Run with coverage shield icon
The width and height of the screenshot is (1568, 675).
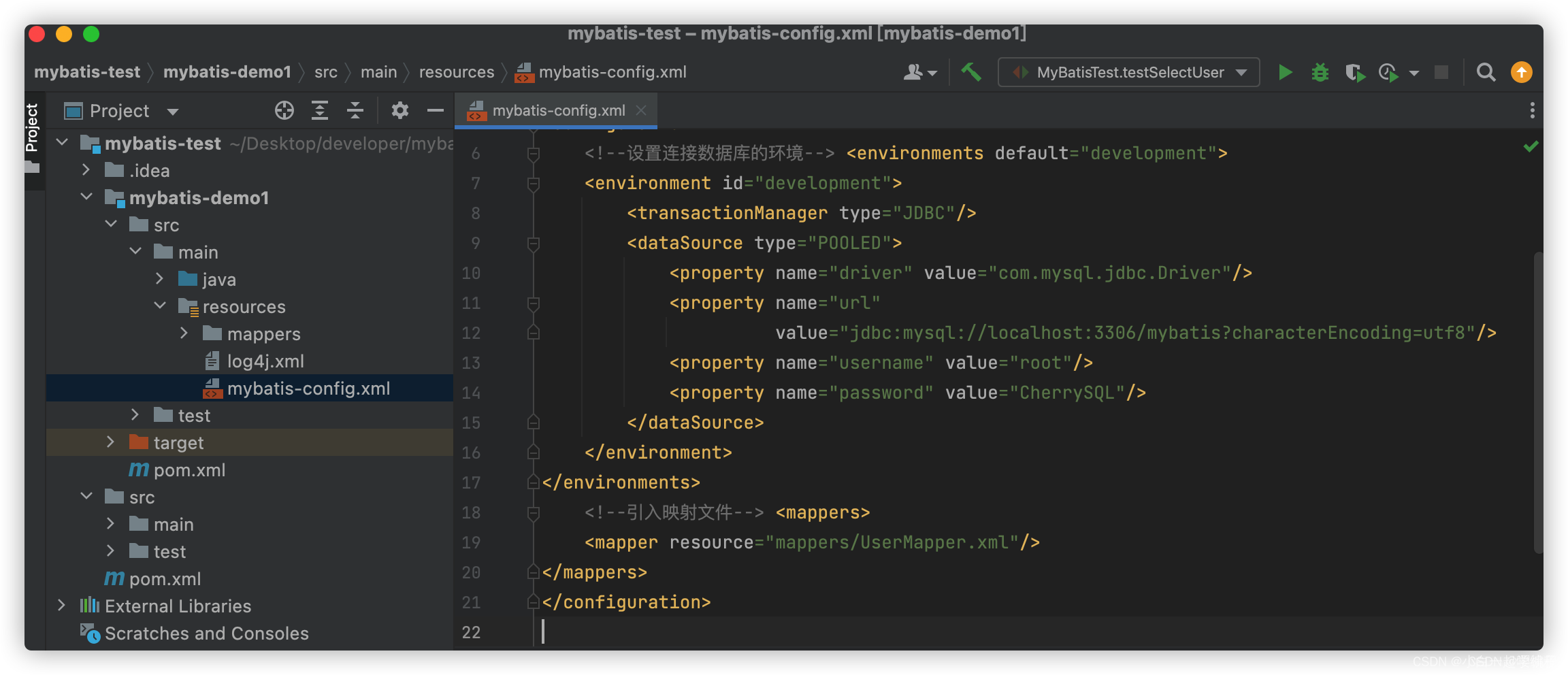(1354, 72)
